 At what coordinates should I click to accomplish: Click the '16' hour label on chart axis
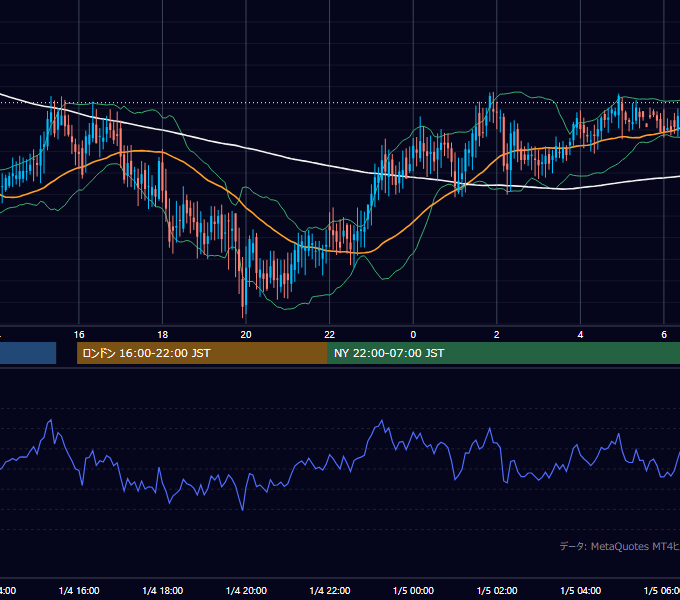click(79, 335)
